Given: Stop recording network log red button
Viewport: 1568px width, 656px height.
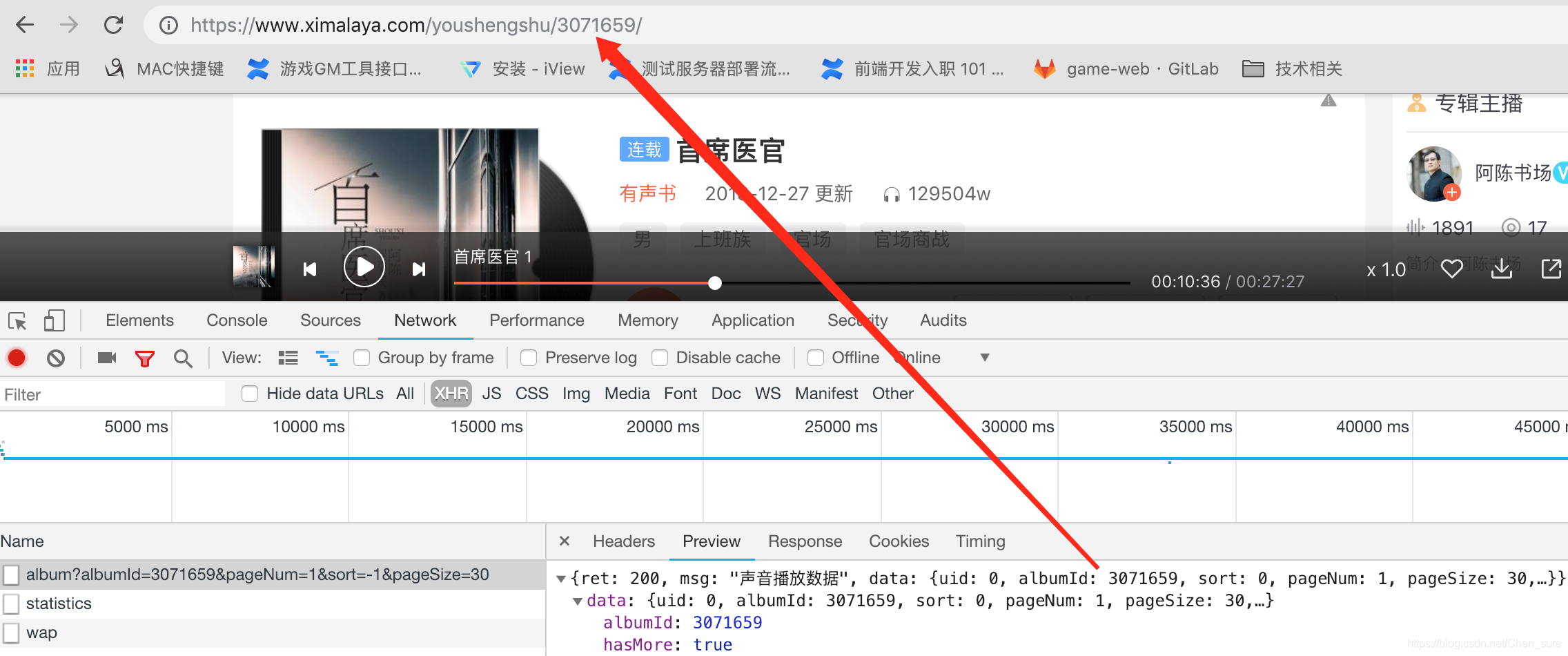Looking at the screenshot, I should [17, 358].
